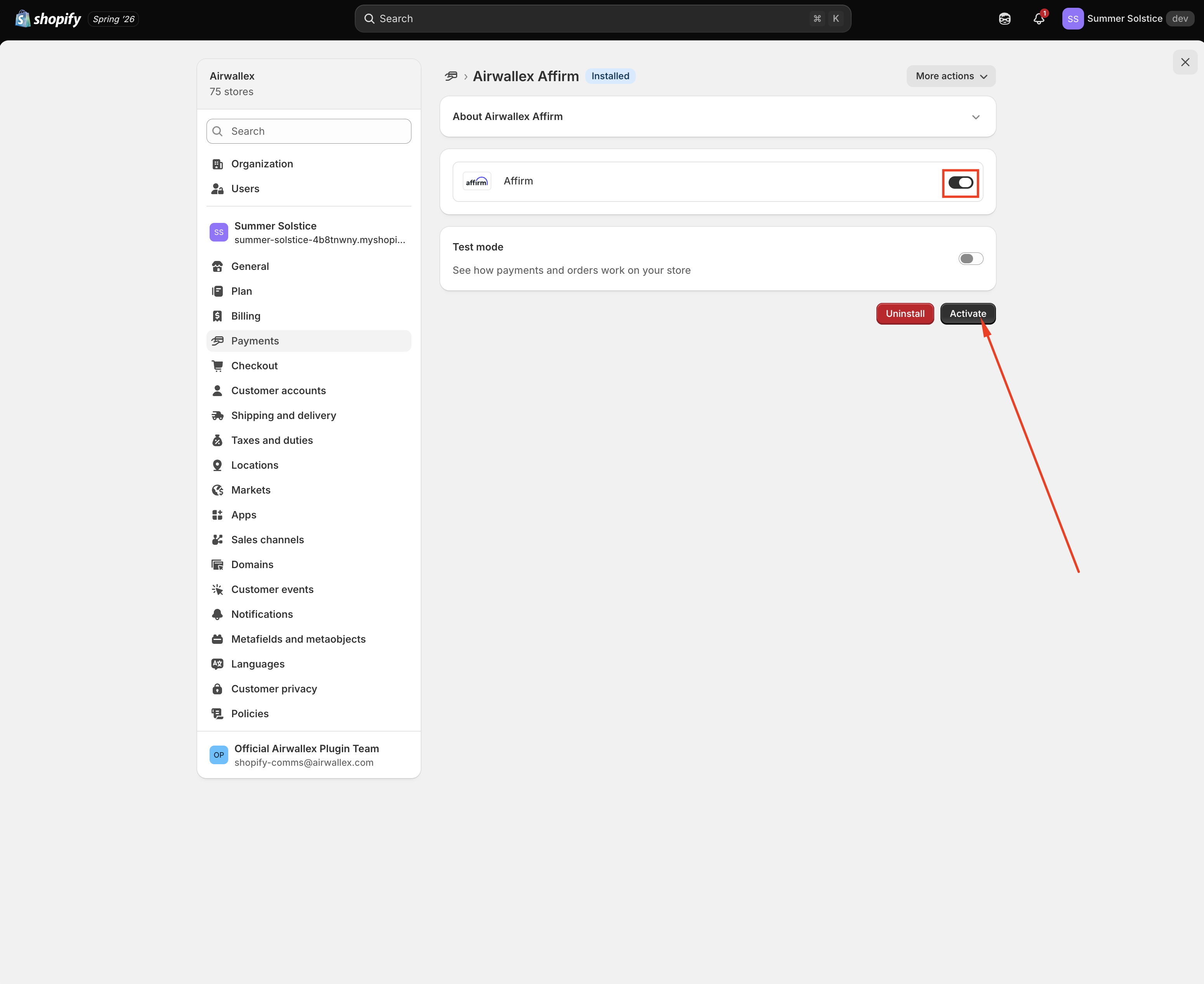Open the More actions dropdown
The width and height of the screenshot is (1204, 984).
pyautogui.click(x=951, y=76)
